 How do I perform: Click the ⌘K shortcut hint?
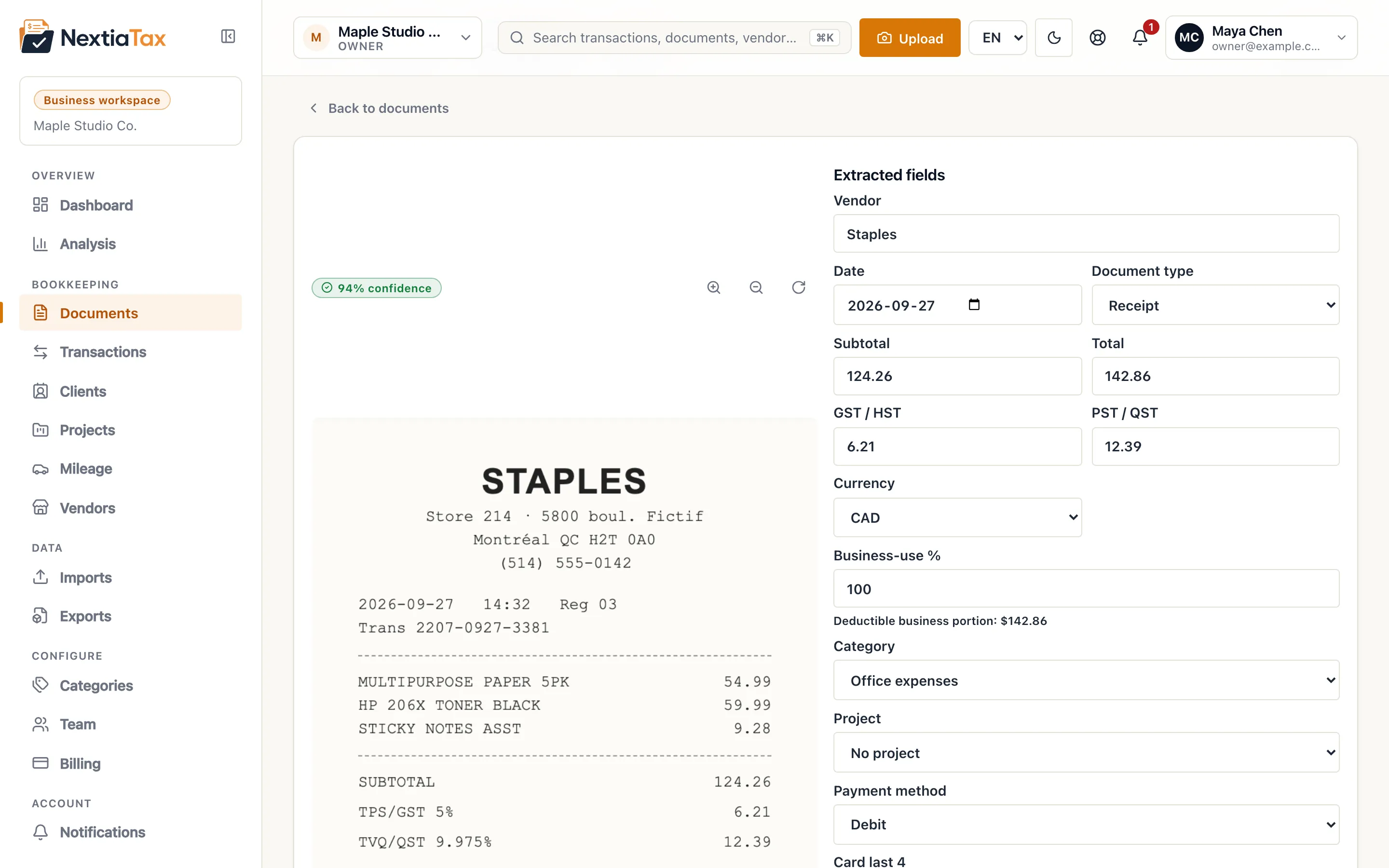[x=824, y=38]
